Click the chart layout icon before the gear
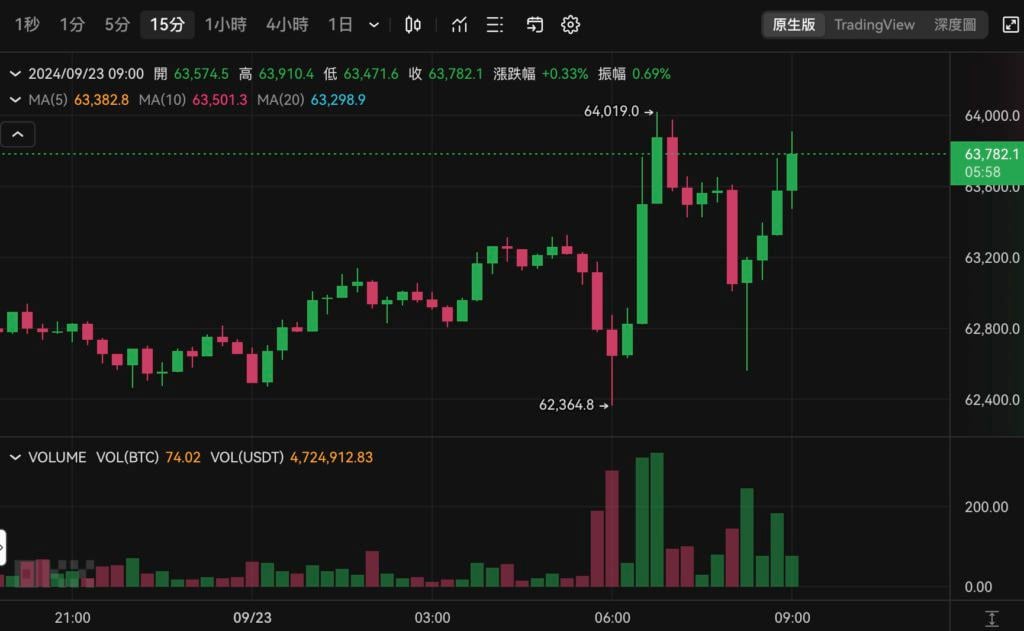This screenshot has height=631, width=1024. 535,25
